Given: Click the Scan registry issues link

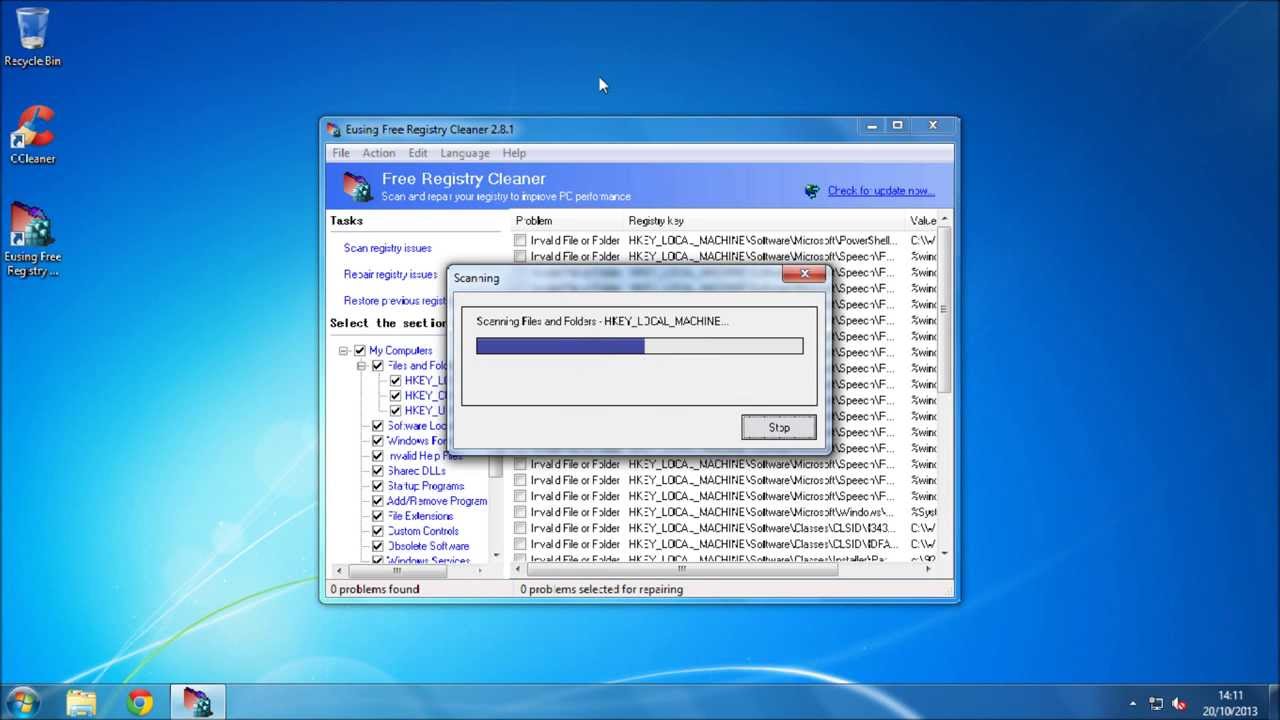Looking at the screenshot, I should tap(388, 248).
